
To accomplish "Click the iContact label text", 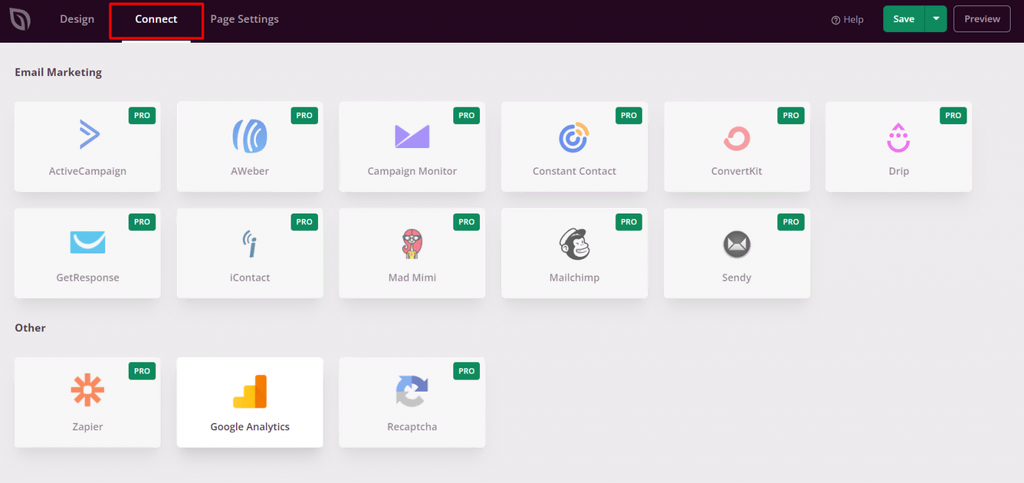I will [250, 277].
